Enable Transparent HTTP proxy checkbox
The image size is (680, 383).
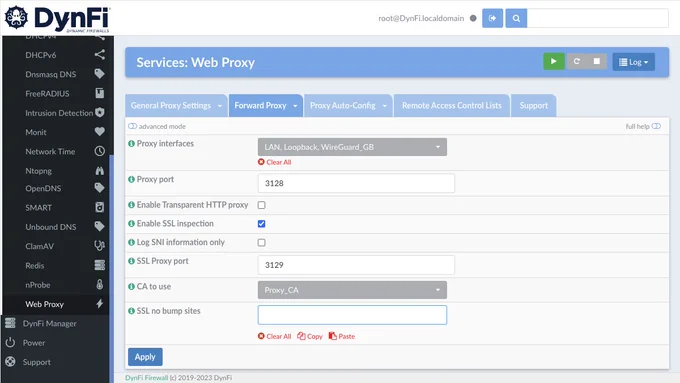coord(262,205)
